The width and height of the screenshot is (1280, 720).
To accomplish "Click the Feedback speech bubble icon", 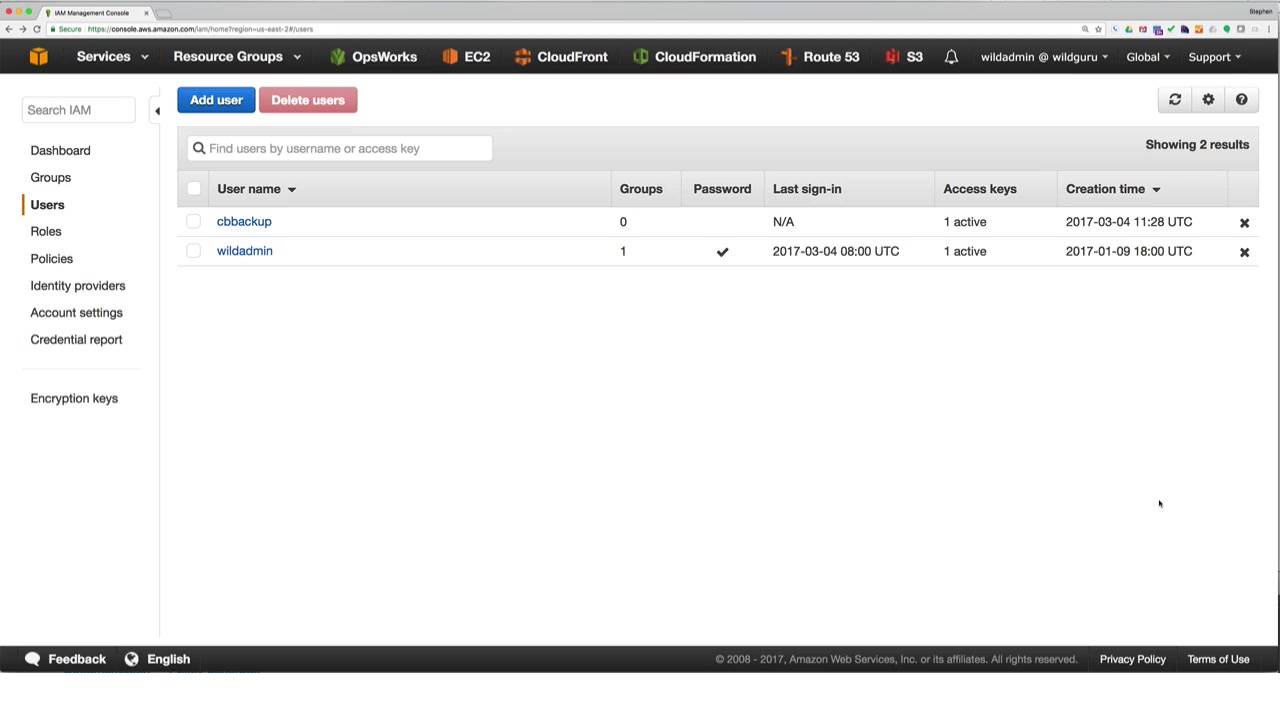I will click(32, 659).
